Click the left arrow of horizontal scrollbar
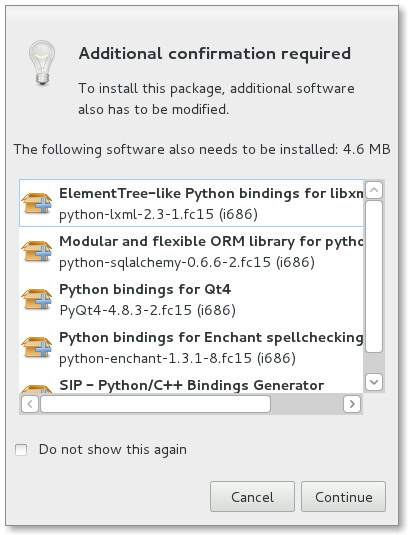 30,404
